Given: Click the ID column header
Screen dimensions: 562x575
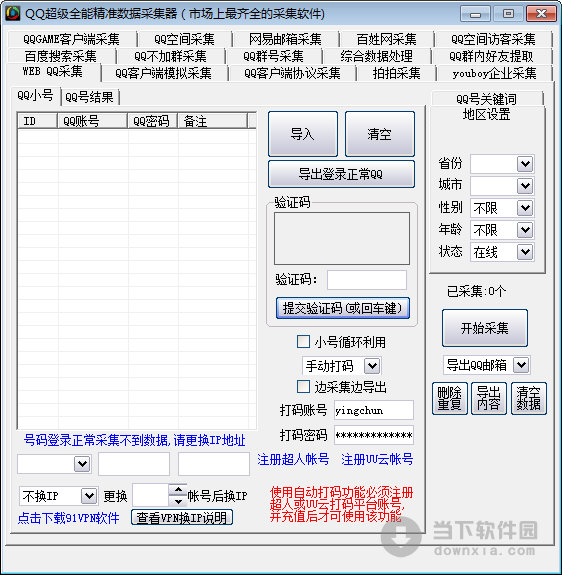Looking at the screenshot, I should pyautogui.click(x=38, y=121).
